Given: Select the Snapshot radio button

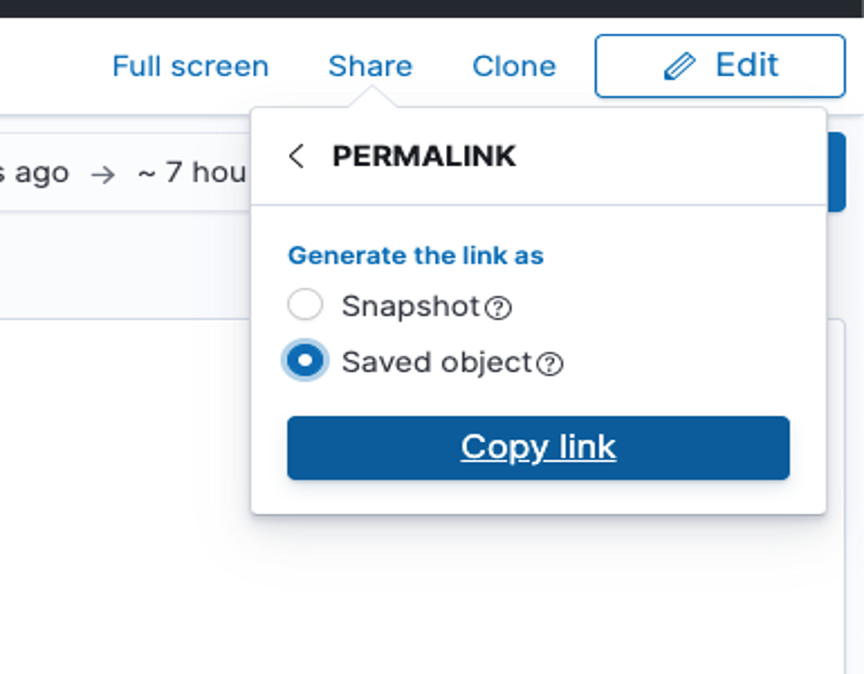Looking at the screenshot, I should tap(305, 304).
